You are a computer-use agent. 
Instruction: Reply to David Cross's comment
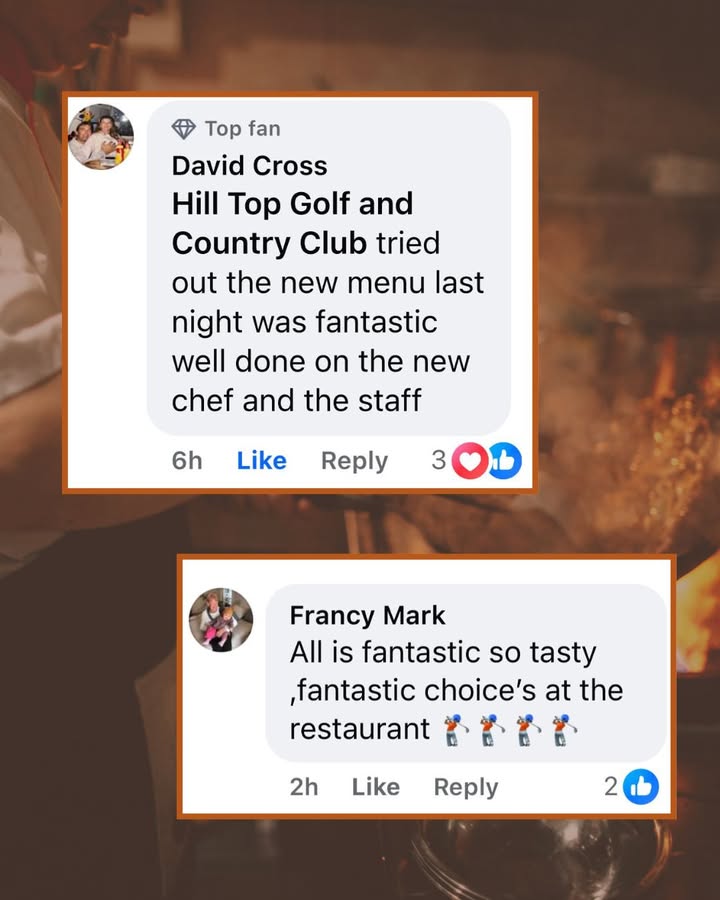point(354,461)
